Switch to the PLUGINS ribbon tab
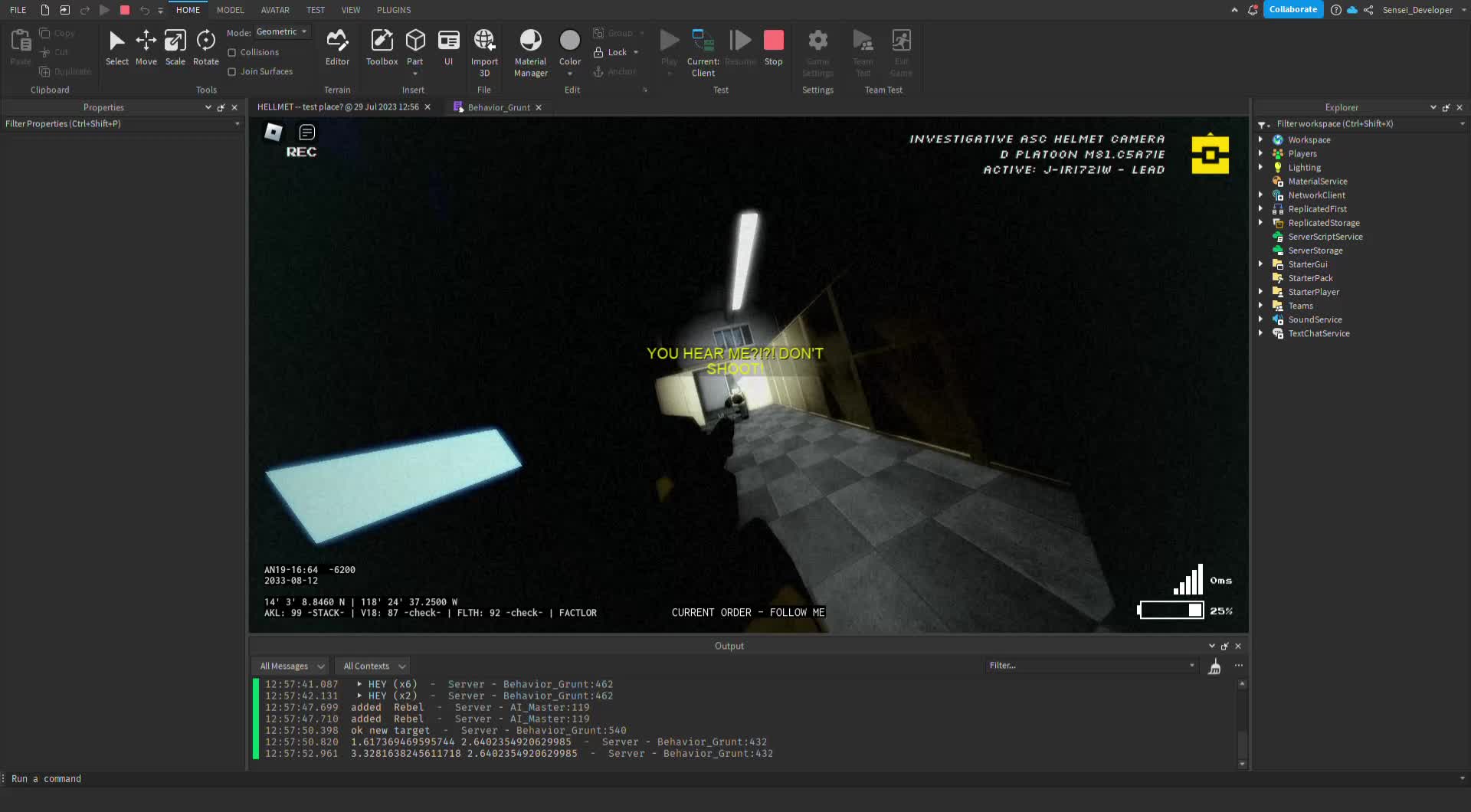 [394, 10]
